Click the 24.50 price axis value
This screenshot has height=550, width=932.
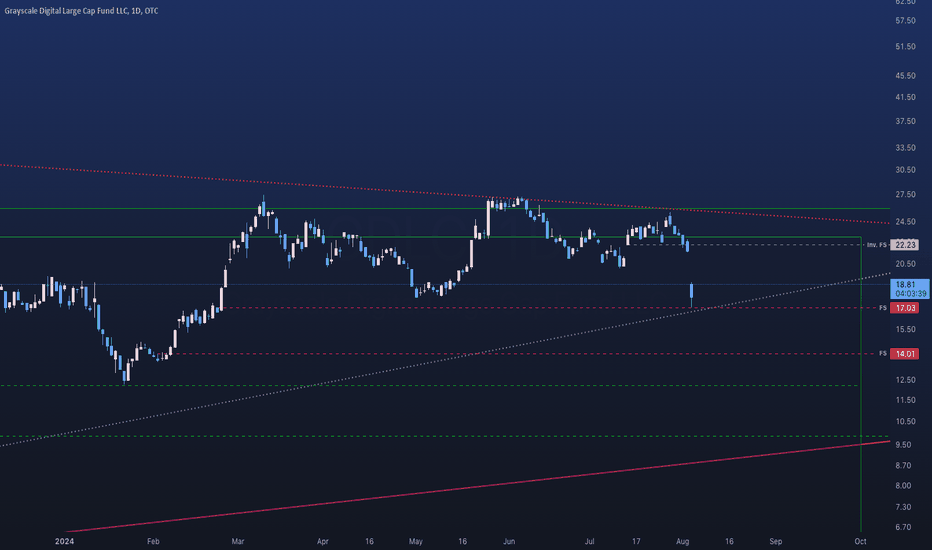[905, 222]
